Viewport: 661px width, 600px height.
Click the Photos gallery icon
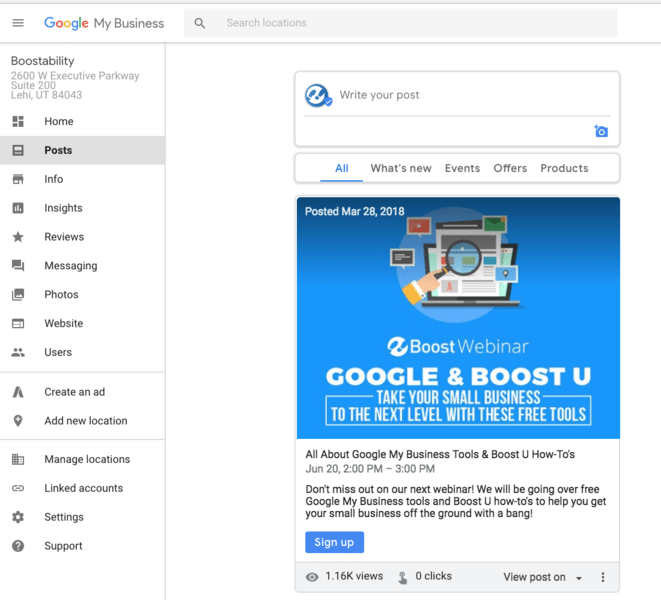coord(18,295)
